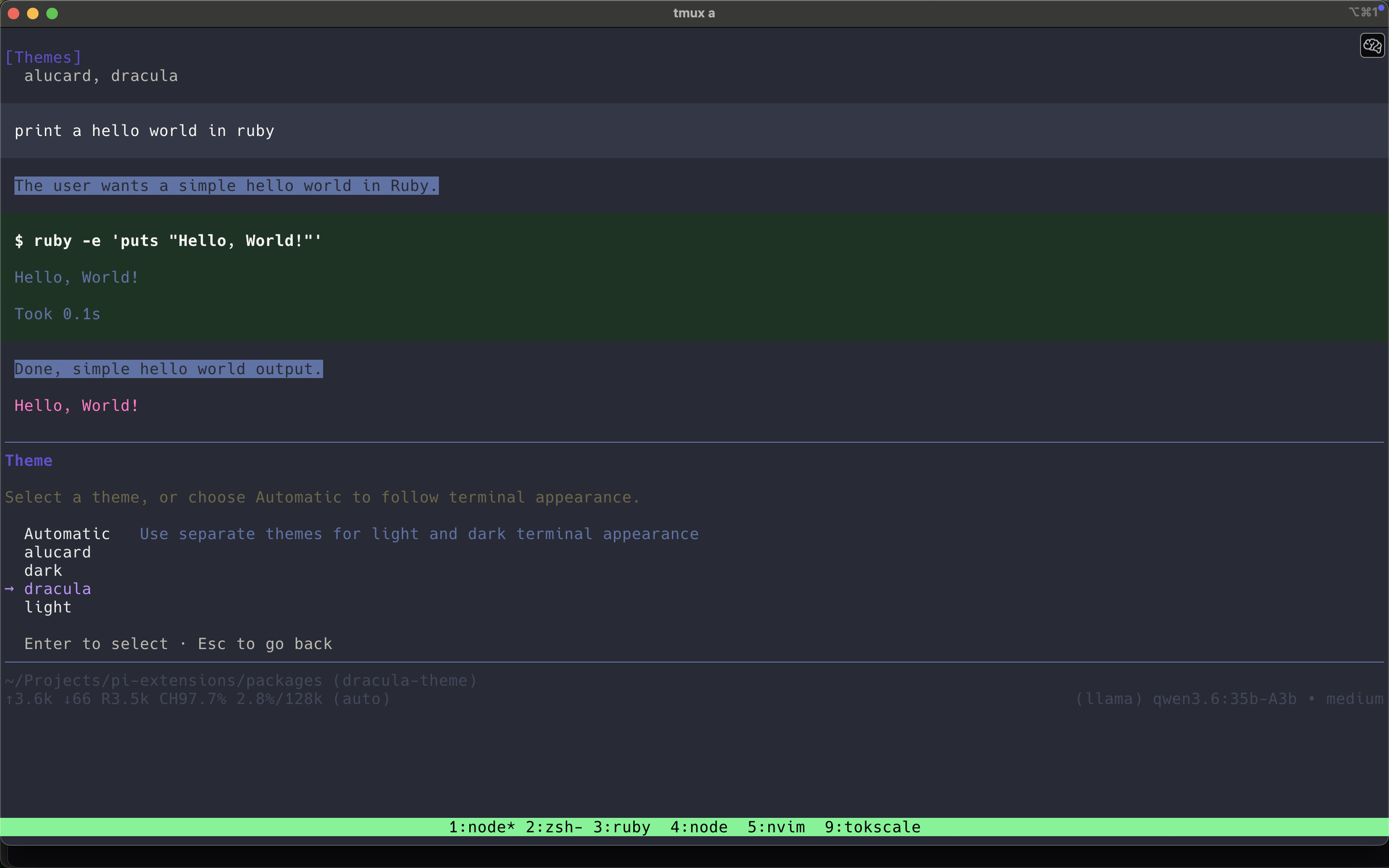This screenshot has height=868, width=1389.
Task: Click the command output 'Hello, World!' in green block
Action: (x=76, y=277)
